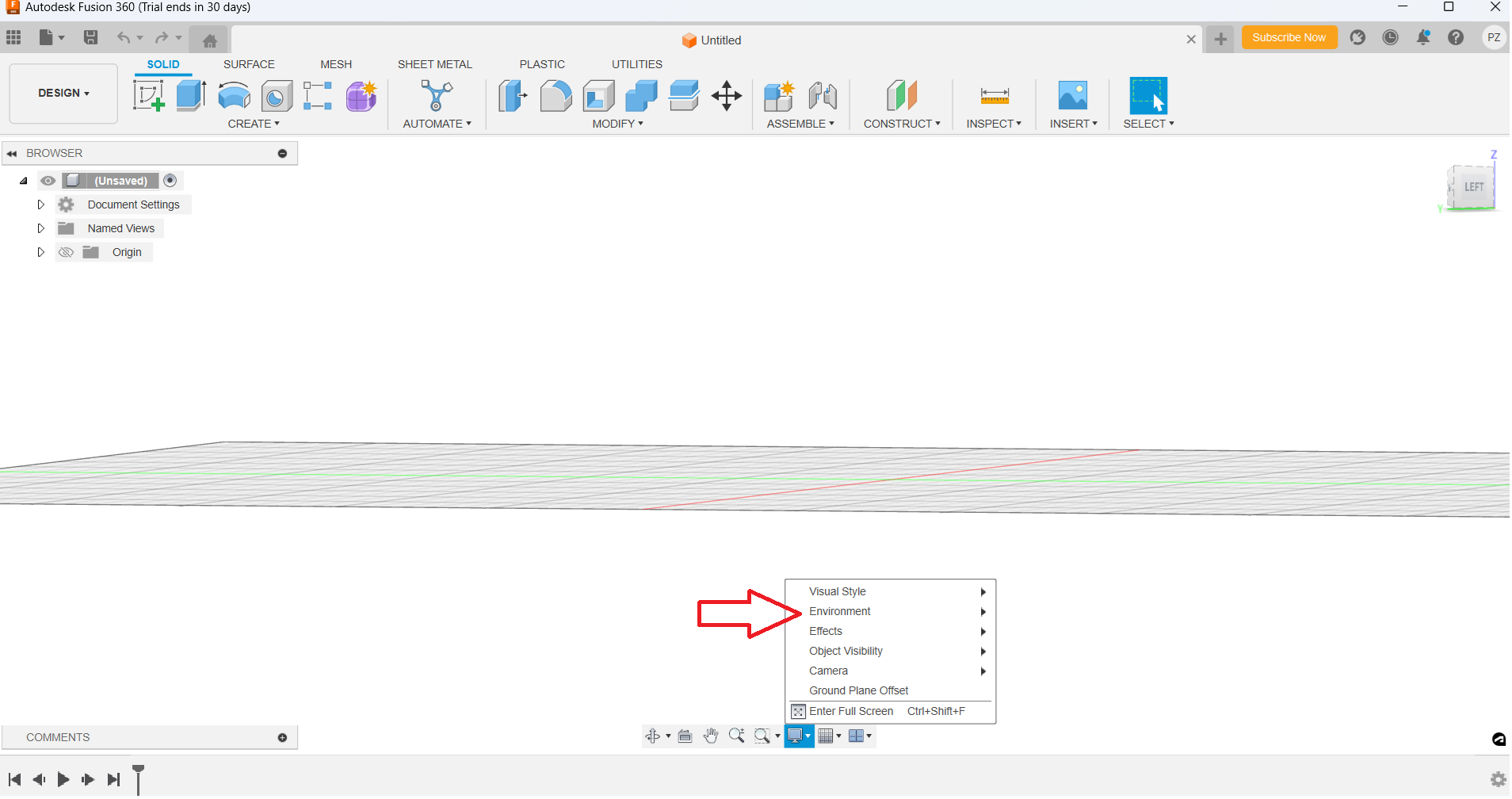
Task: Open the DESIGN workspace dropdown
Action: [x=63, y=93]
